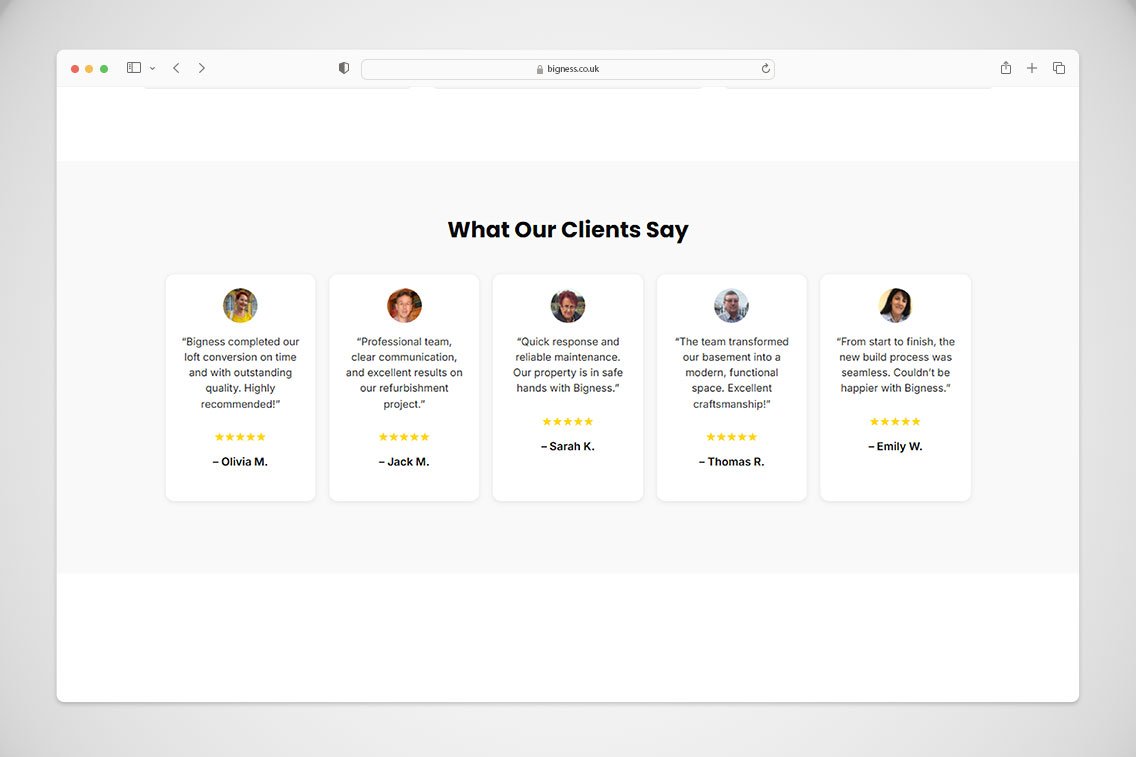Click the bigness.co.uk address bar
1136x757 pixels.
[x=567, y=69]
